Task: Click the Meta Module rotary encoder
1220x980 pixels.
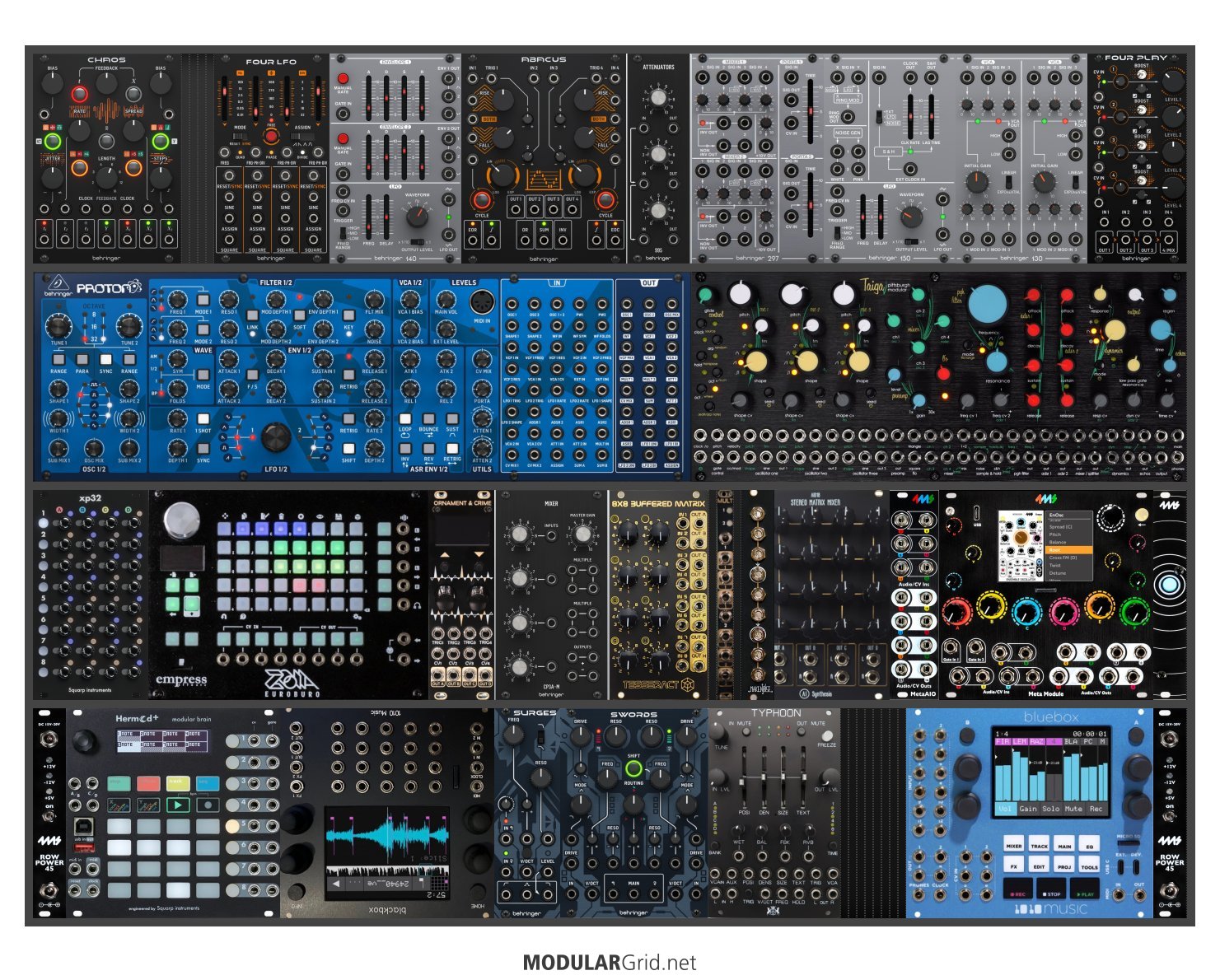Action: click(x=1110, y=519)
